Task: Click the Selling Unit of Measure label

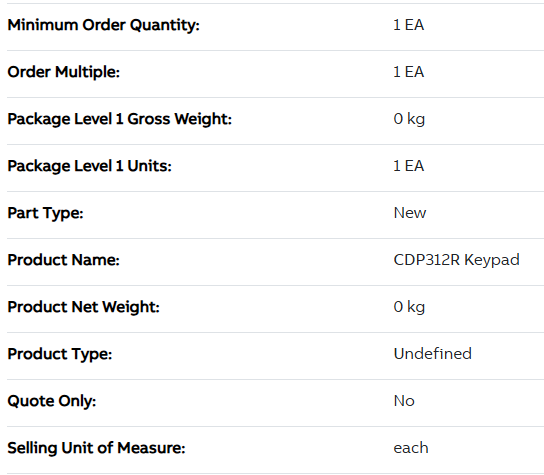Action: [x=96, y=448]
